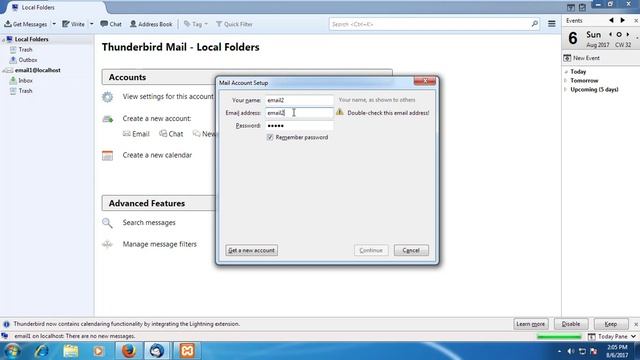Select the email1@localhost account

pyautogui.click(x=37, y=70)
